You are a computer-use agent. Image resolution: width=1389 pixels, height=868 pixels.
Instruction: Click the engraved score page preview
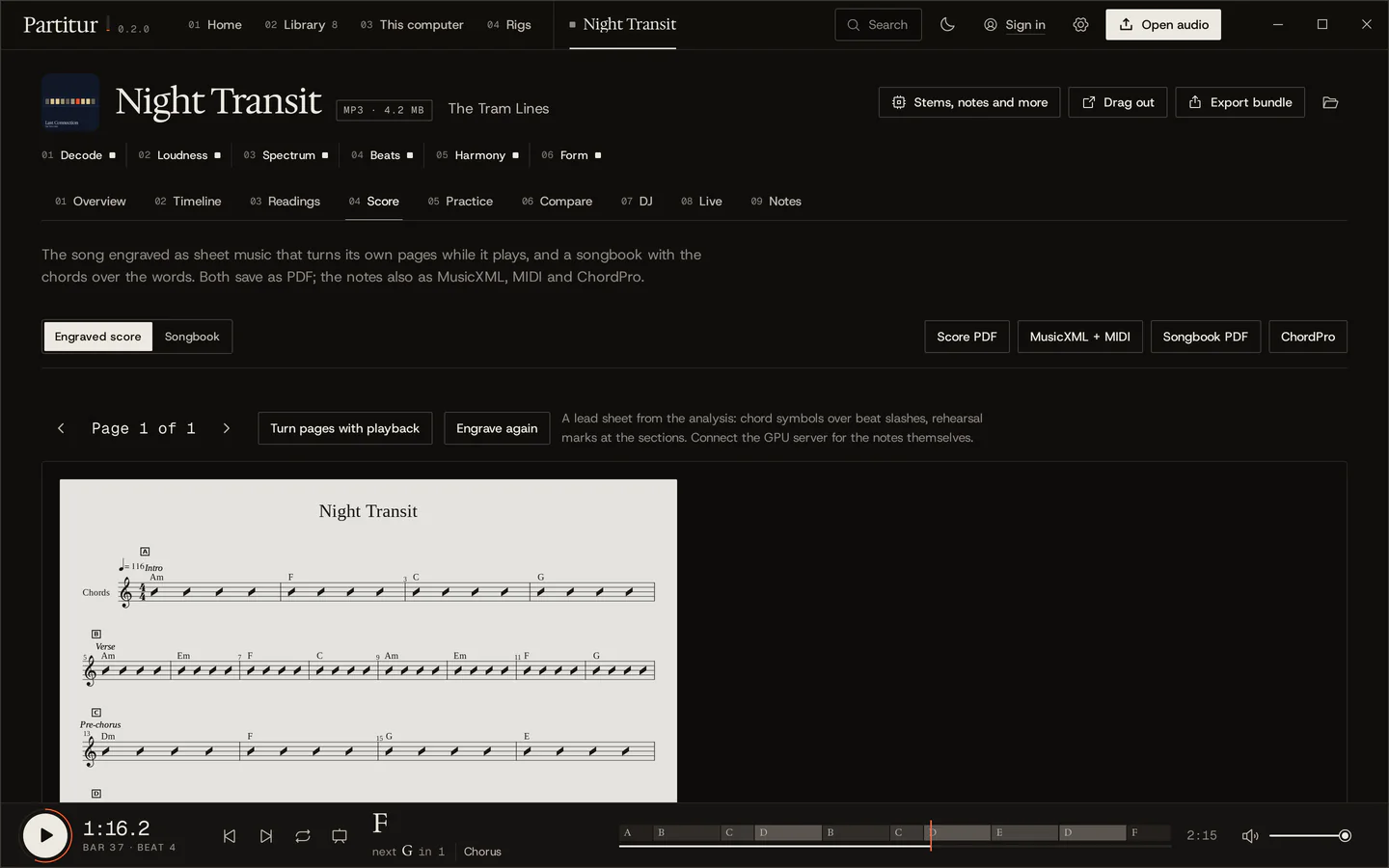[x=368, y=640]
